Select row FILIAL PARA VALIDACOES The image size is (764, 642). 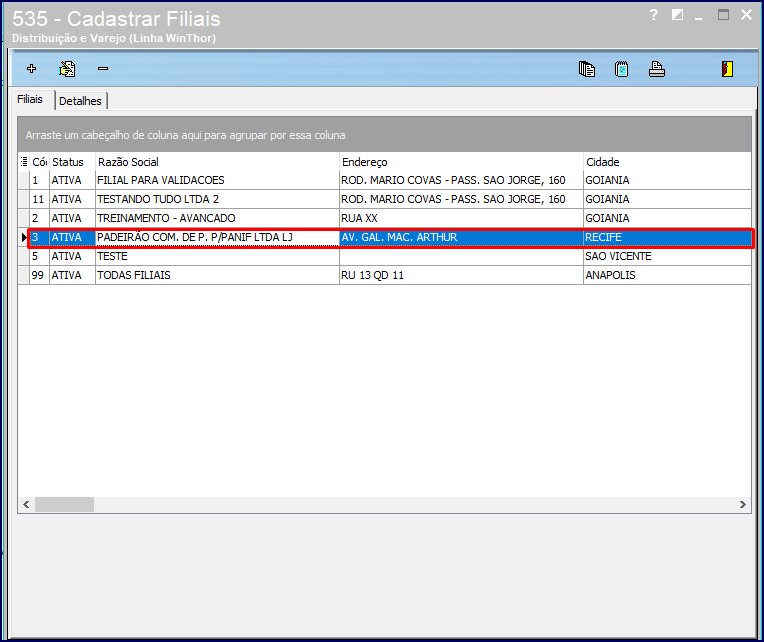385,180
